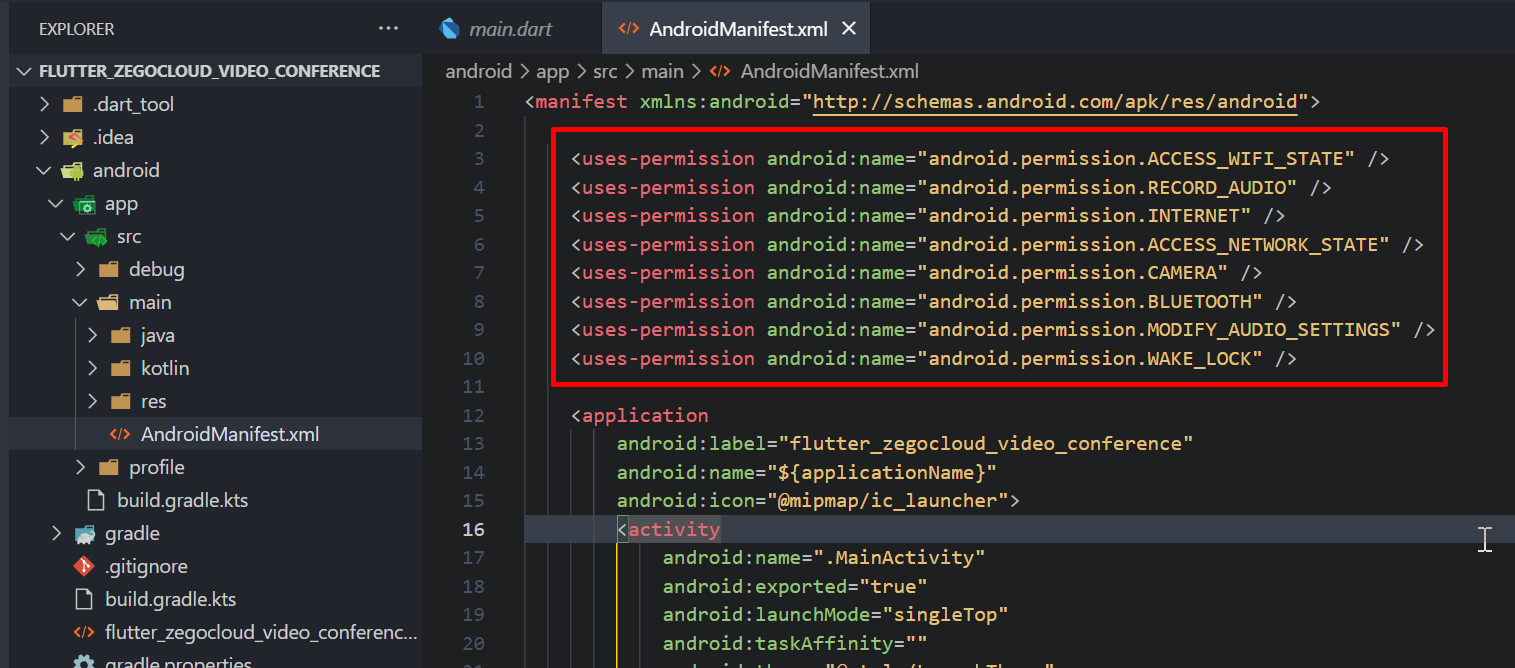
Task: Click the XML icon on AndroidManifest.xml tab
Action: point(629,28)
